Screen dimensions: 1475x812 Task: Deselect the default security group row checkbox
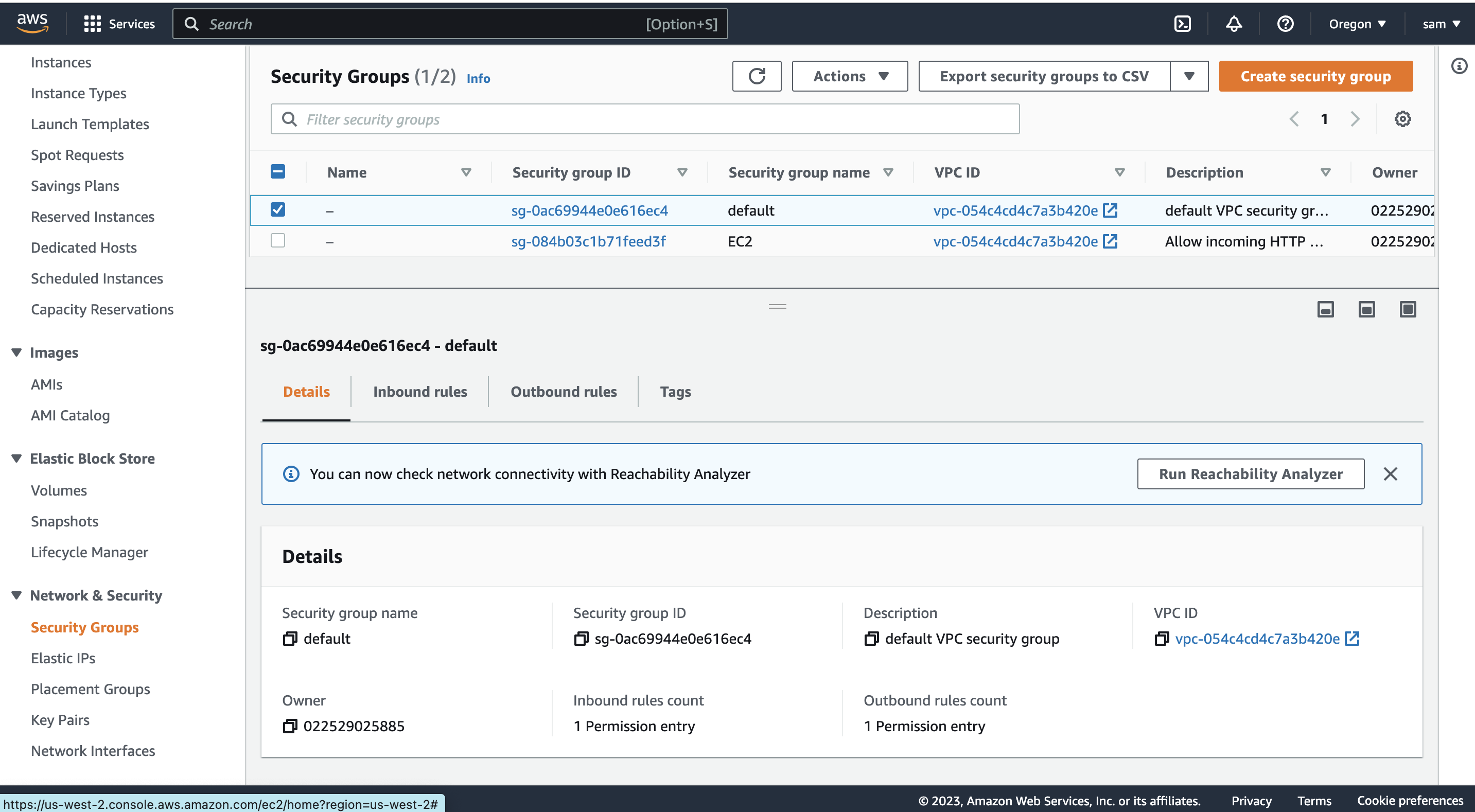pyautogui.click(x=278, y=209)
